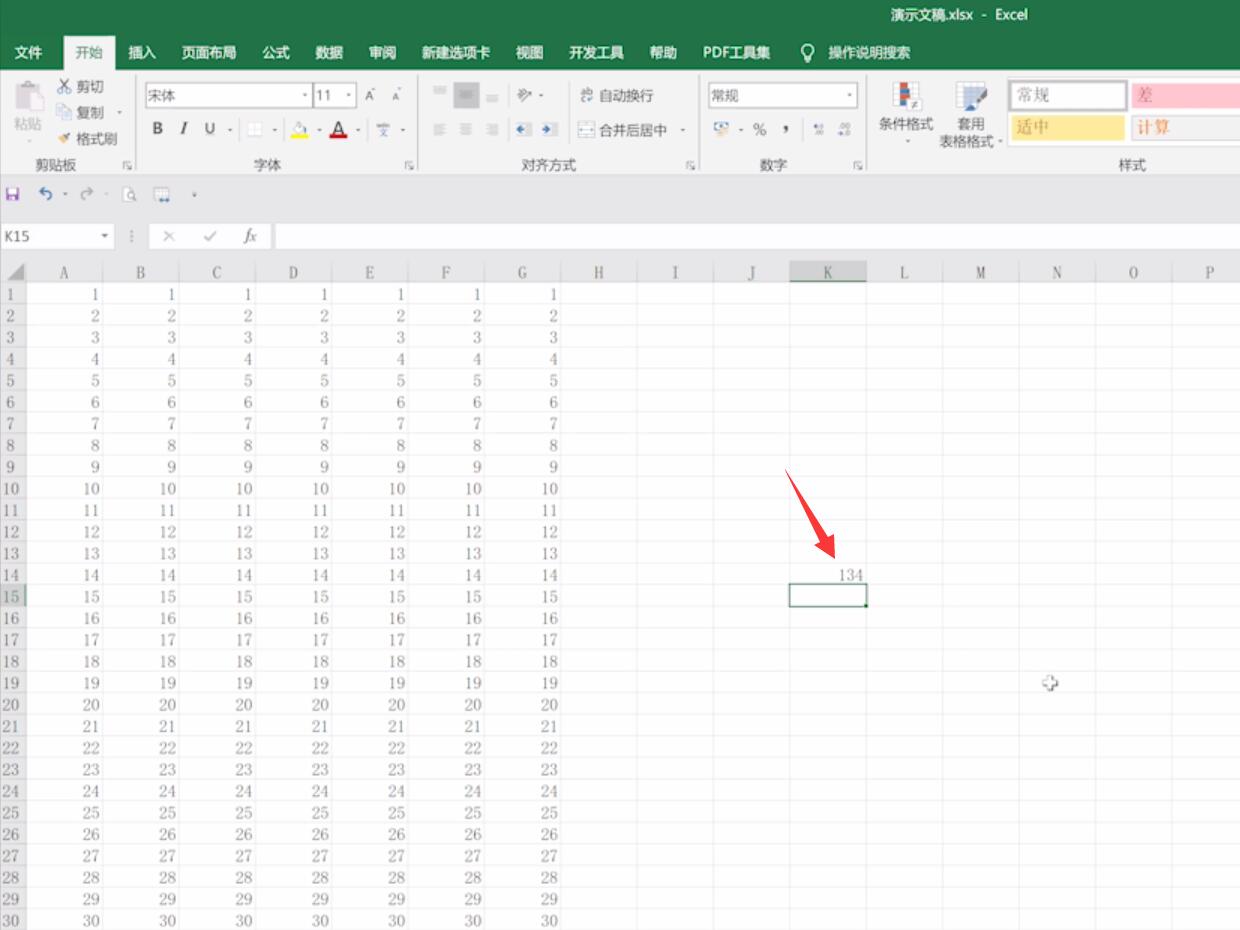Image resolution: width=1240 pixels, height=930 pixels.
Task: Switch to the Developer (开发工具) tab
Action: point(596,53)
